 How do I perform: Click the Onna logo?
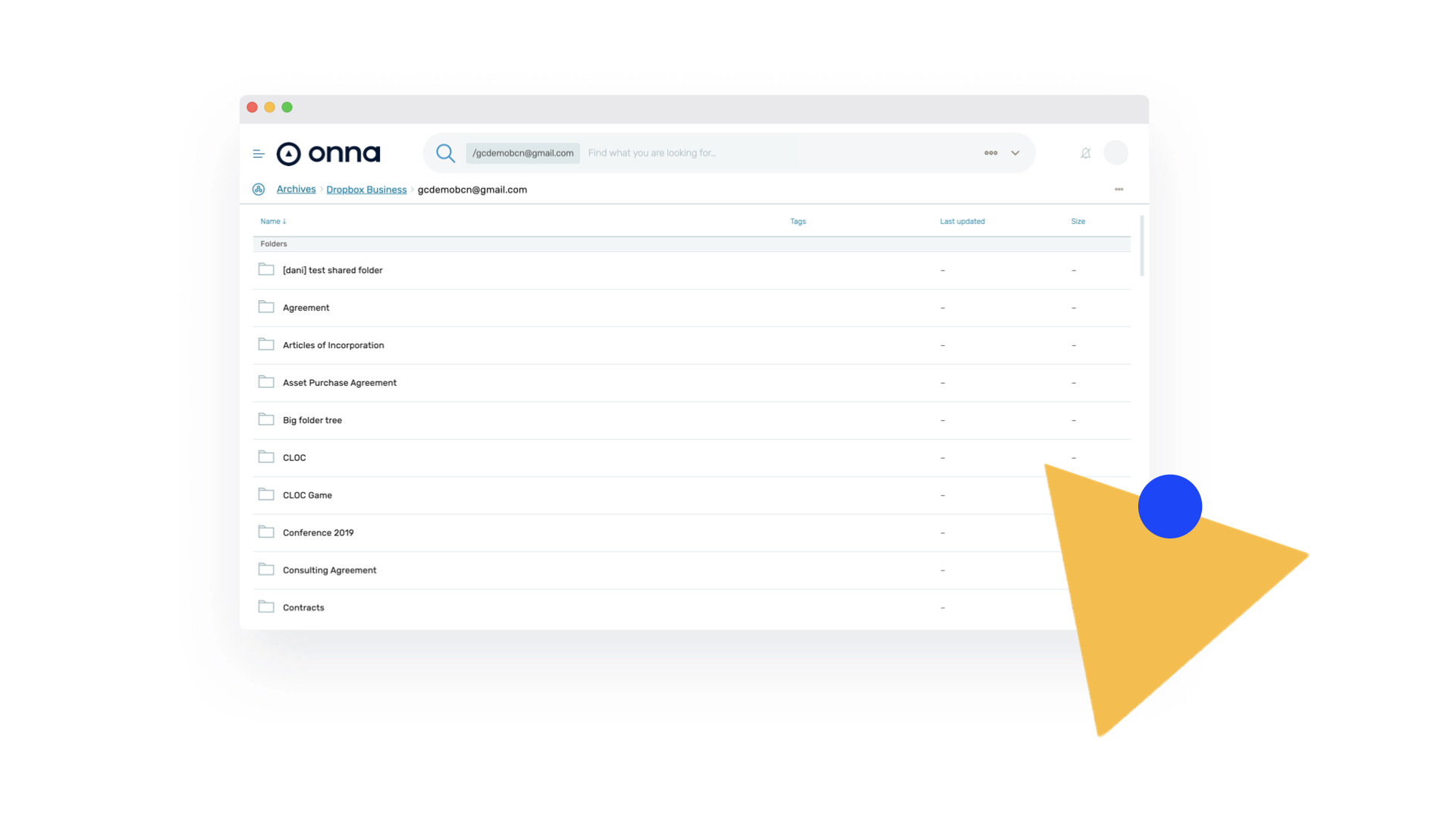tap(328, 152)
